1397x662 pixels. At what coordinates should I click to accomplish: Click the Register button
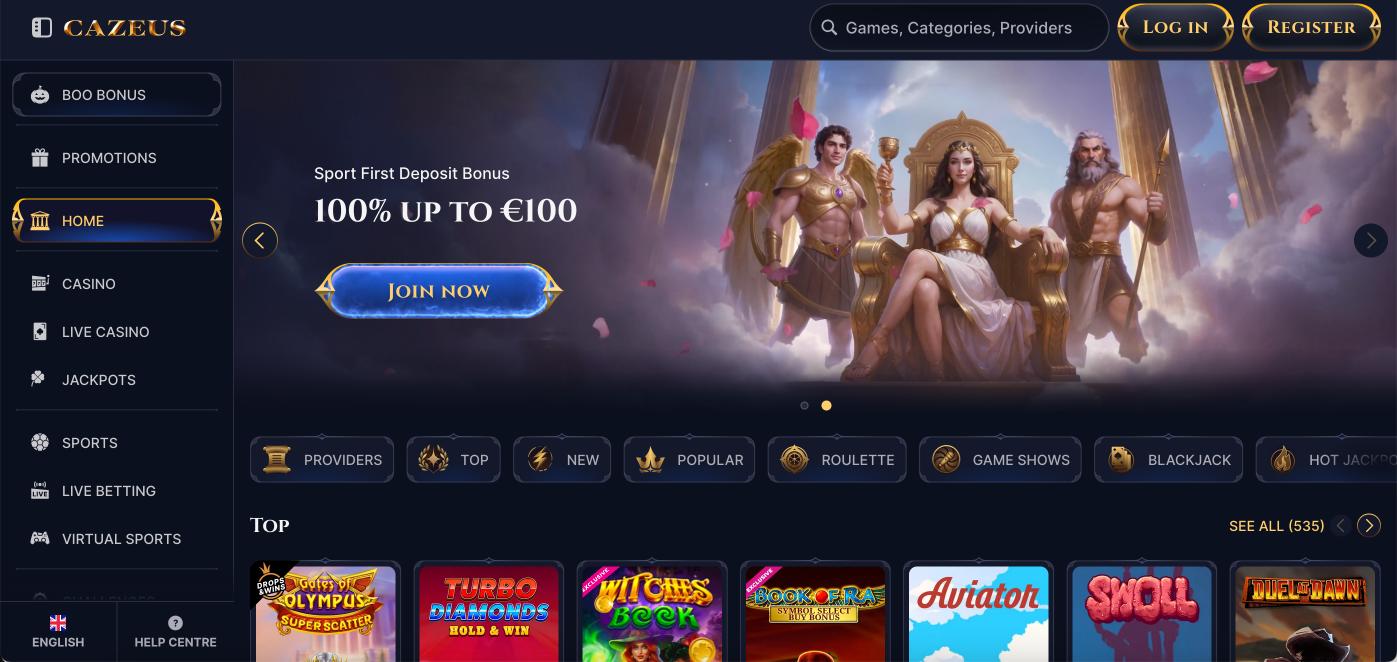1311,28
